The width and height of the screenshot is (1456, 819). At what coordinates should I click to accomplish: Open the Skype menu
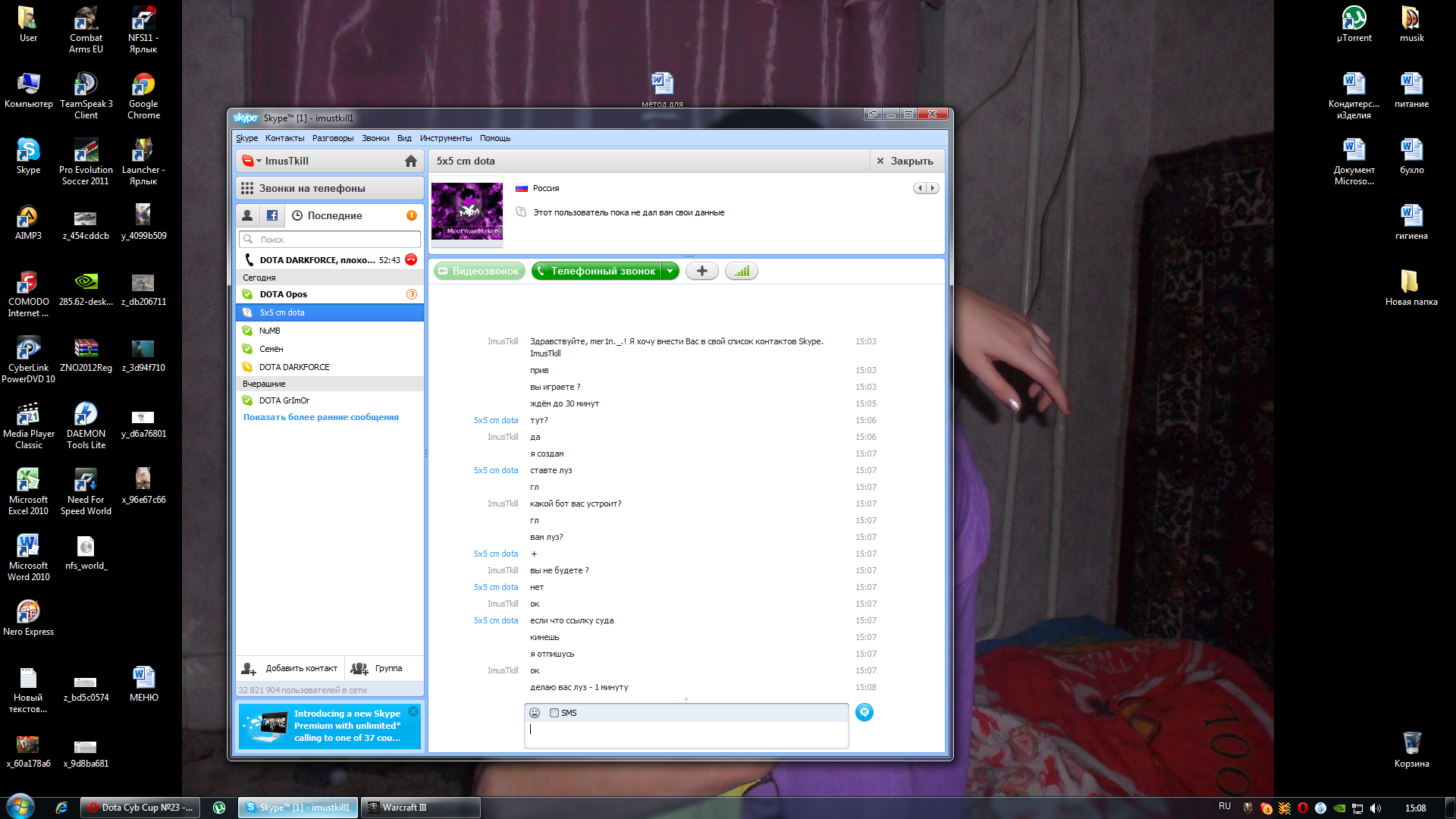tap(246, 138)
